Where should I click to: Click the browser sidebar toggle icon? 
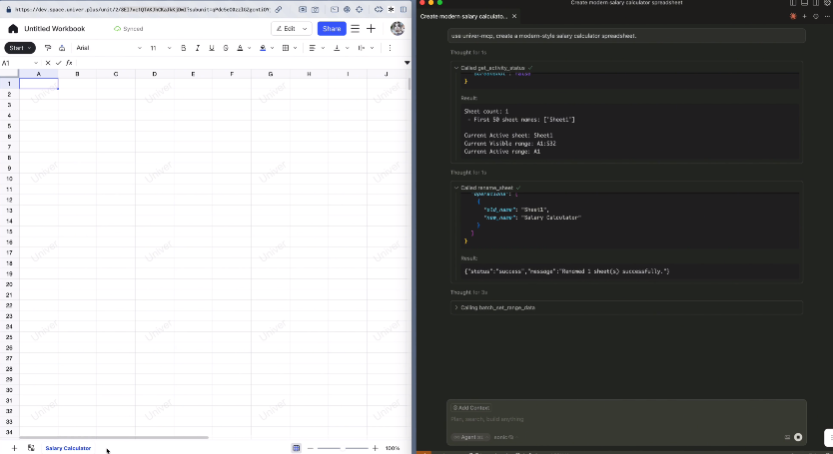tap(404, 10)
